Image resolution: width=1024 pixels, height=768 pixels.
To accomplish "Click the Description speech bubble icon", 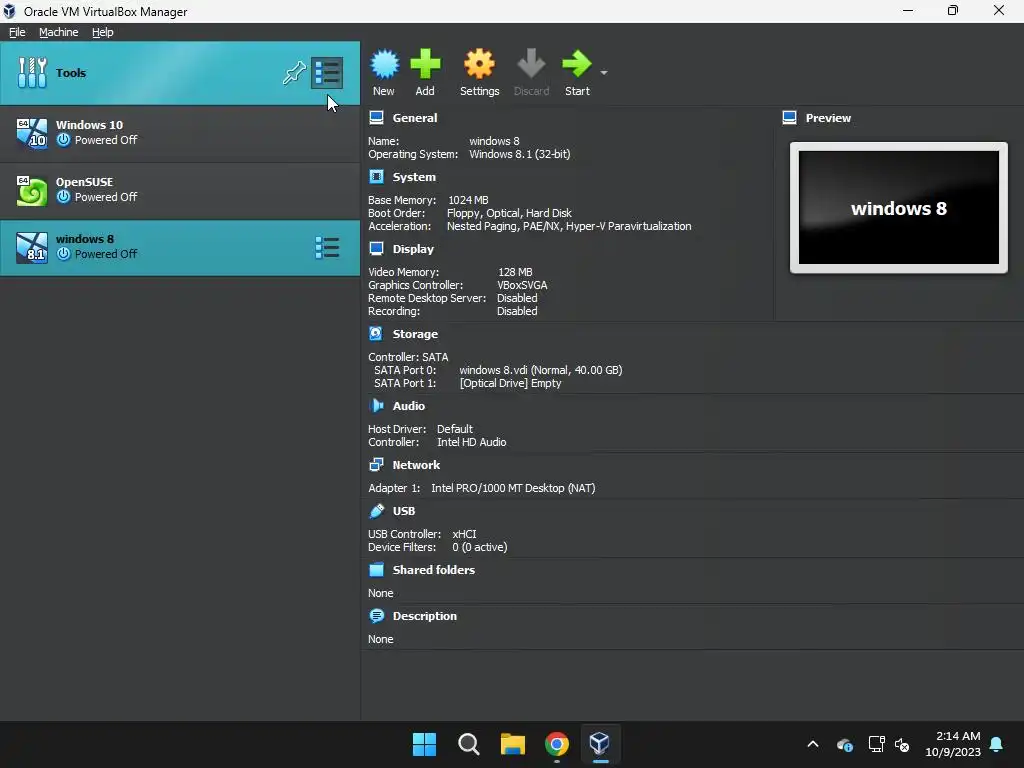I will [x=376, y=615].
